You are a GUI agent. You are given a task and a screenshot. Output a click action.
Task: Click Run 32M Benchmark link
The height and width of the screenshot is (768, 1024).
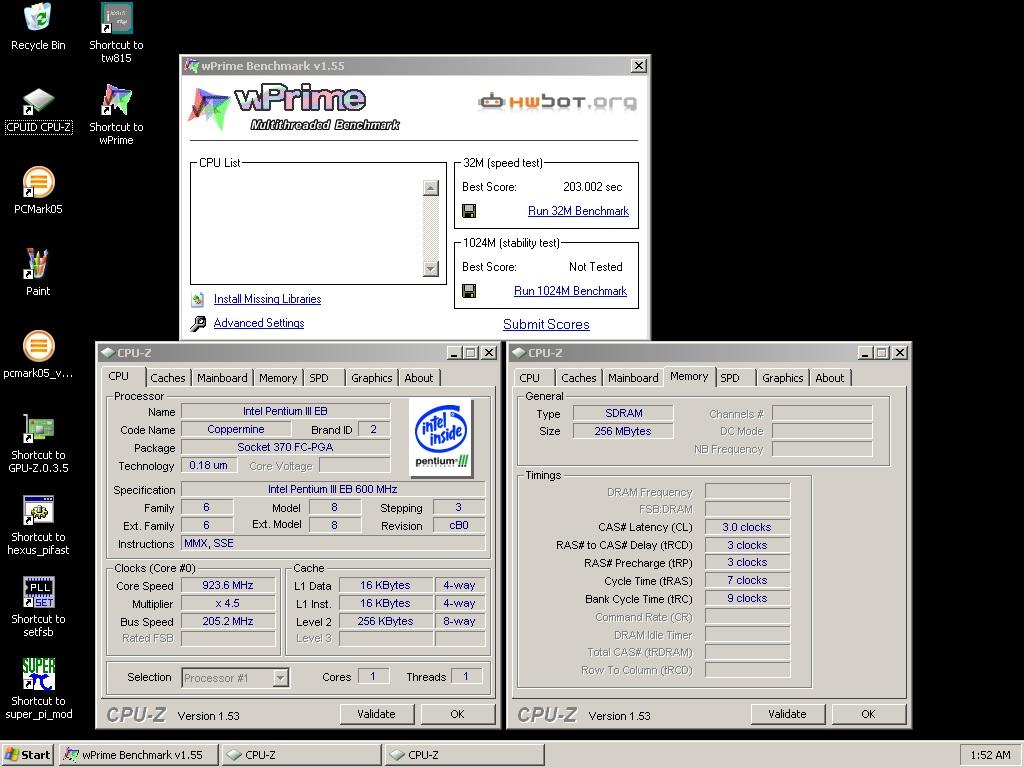click(x=578, y=211)
